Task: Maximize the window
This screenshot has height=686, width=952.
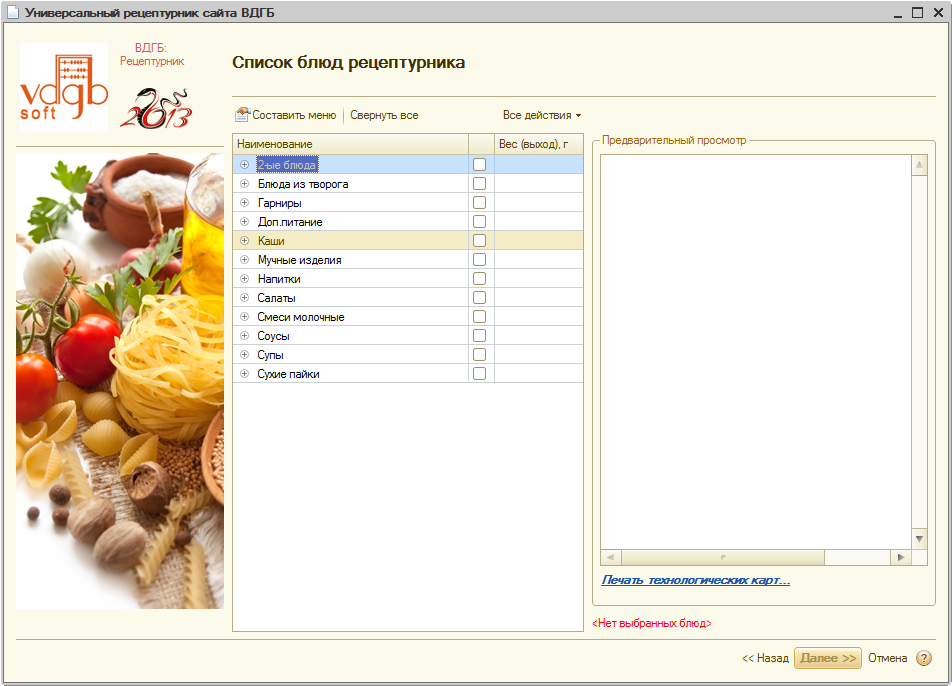Action: click(x=917, y=12)
